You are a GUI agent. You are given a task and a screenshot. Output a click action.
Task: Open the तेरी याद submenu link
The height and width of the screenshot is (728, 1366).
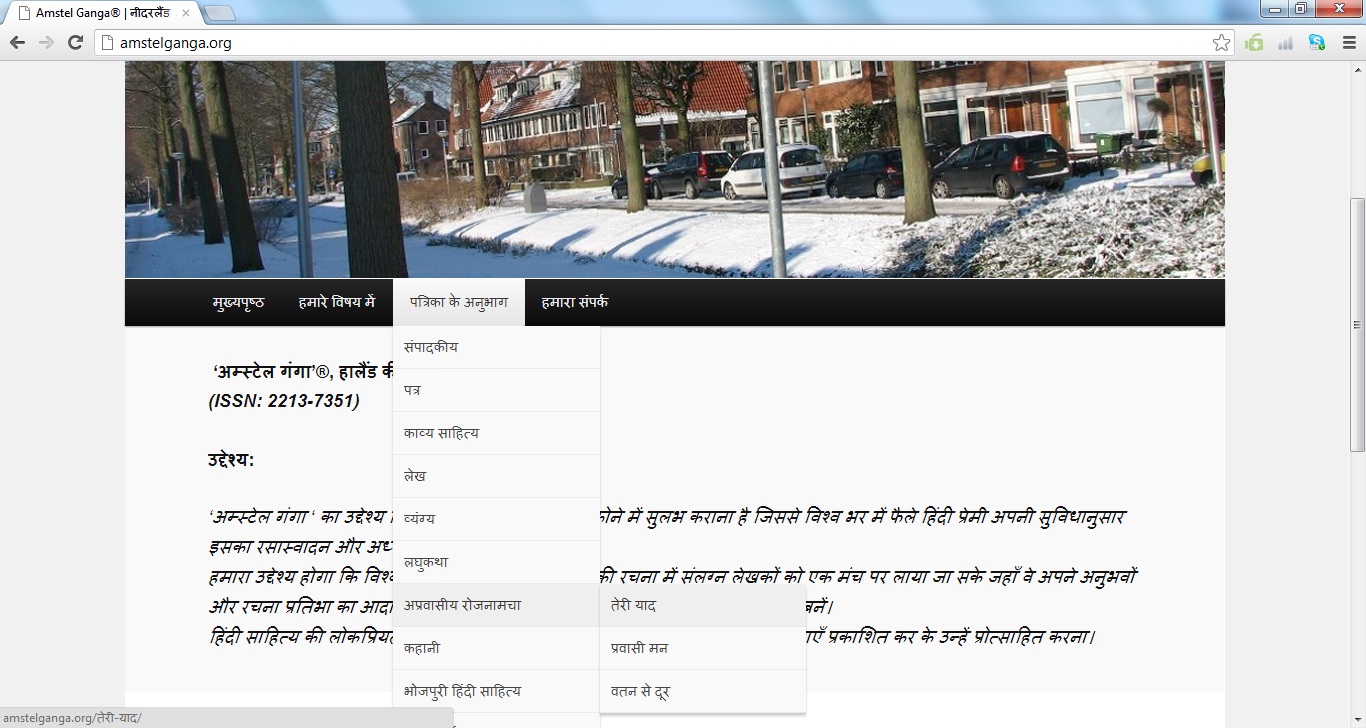coord(633,605)
